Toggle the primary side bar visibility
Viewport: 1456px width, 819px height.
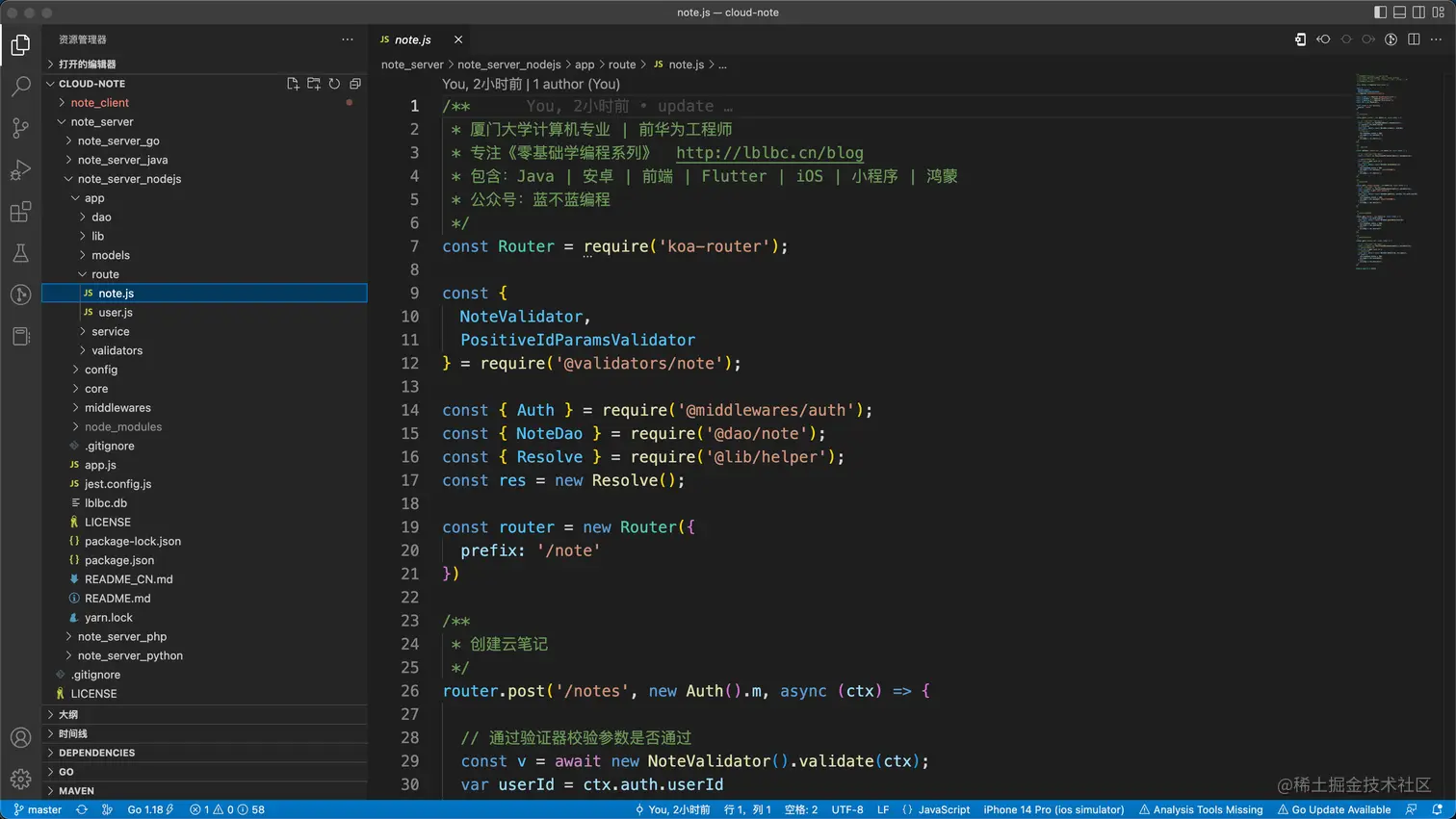click(x=1380, y=13)
